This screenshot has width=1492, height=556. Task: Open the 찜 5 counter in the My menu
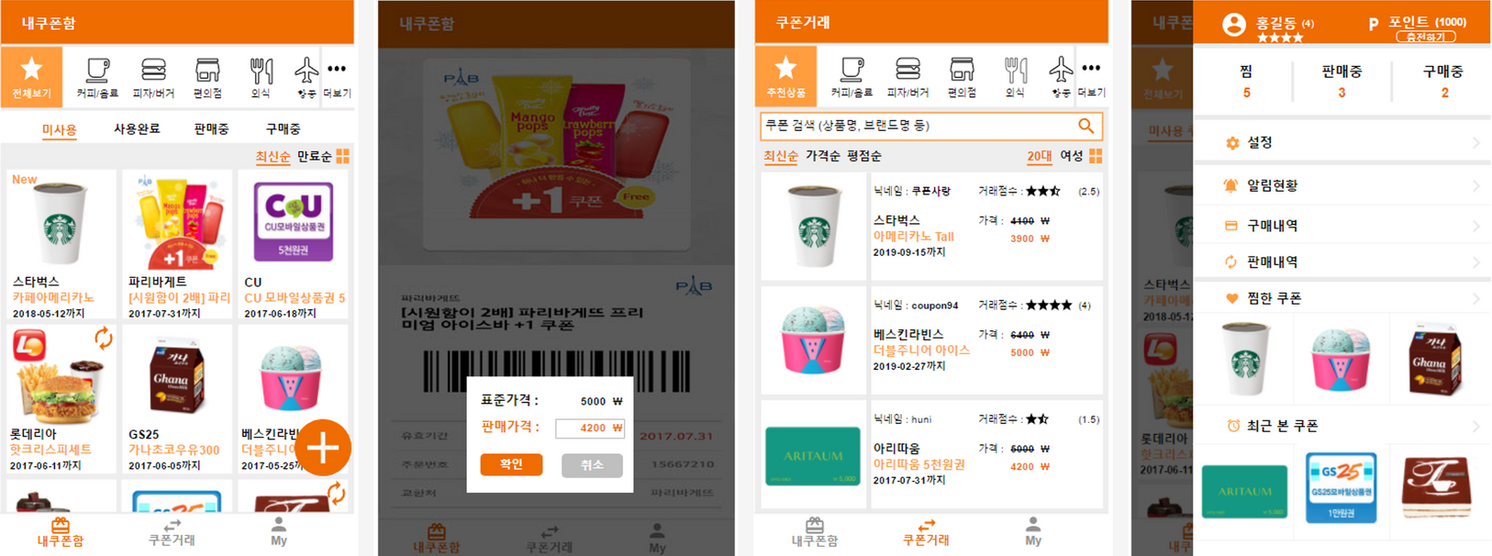[x=1246, y=82]
